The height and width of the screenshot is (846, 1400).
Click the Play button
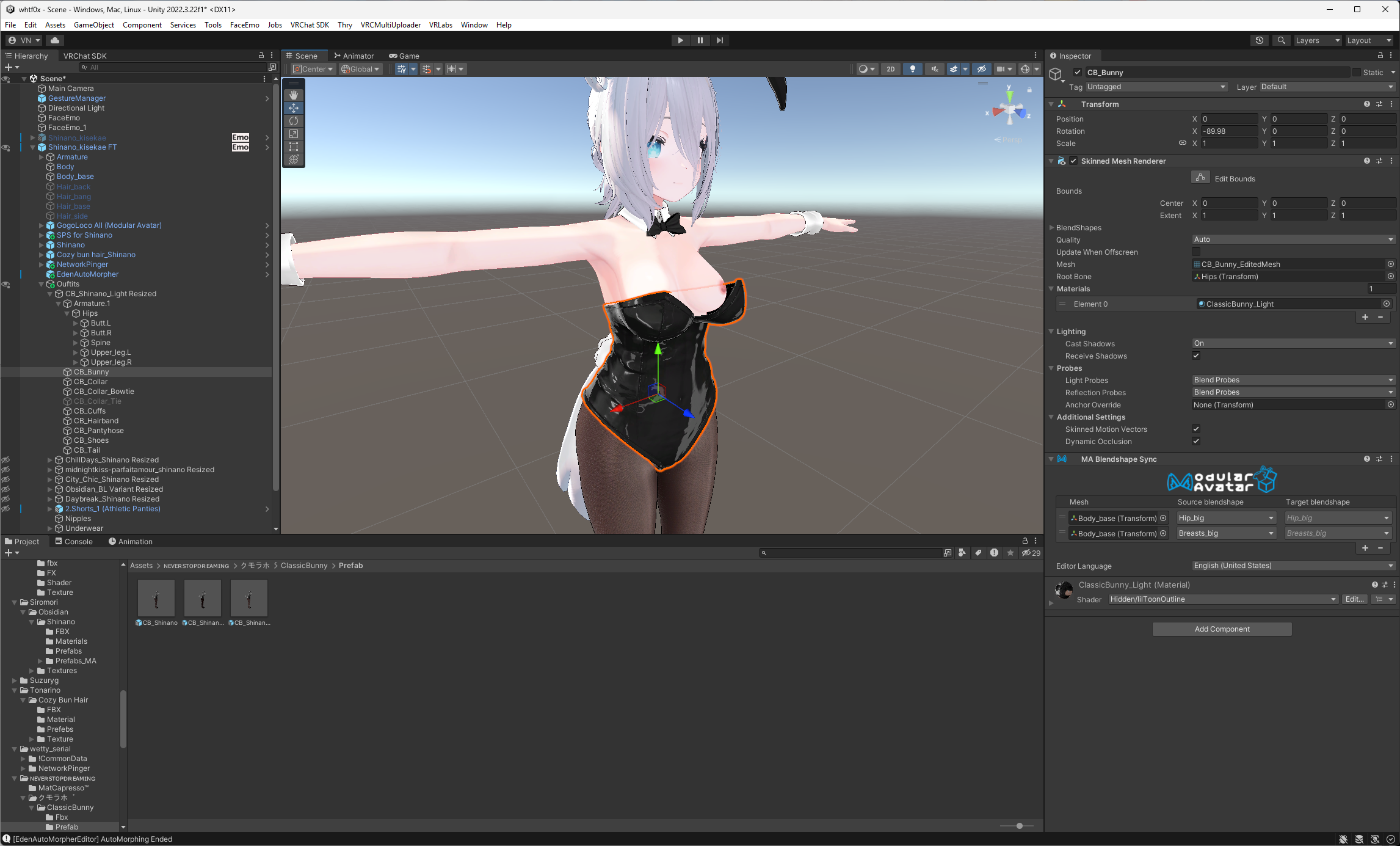coord(680,40)
